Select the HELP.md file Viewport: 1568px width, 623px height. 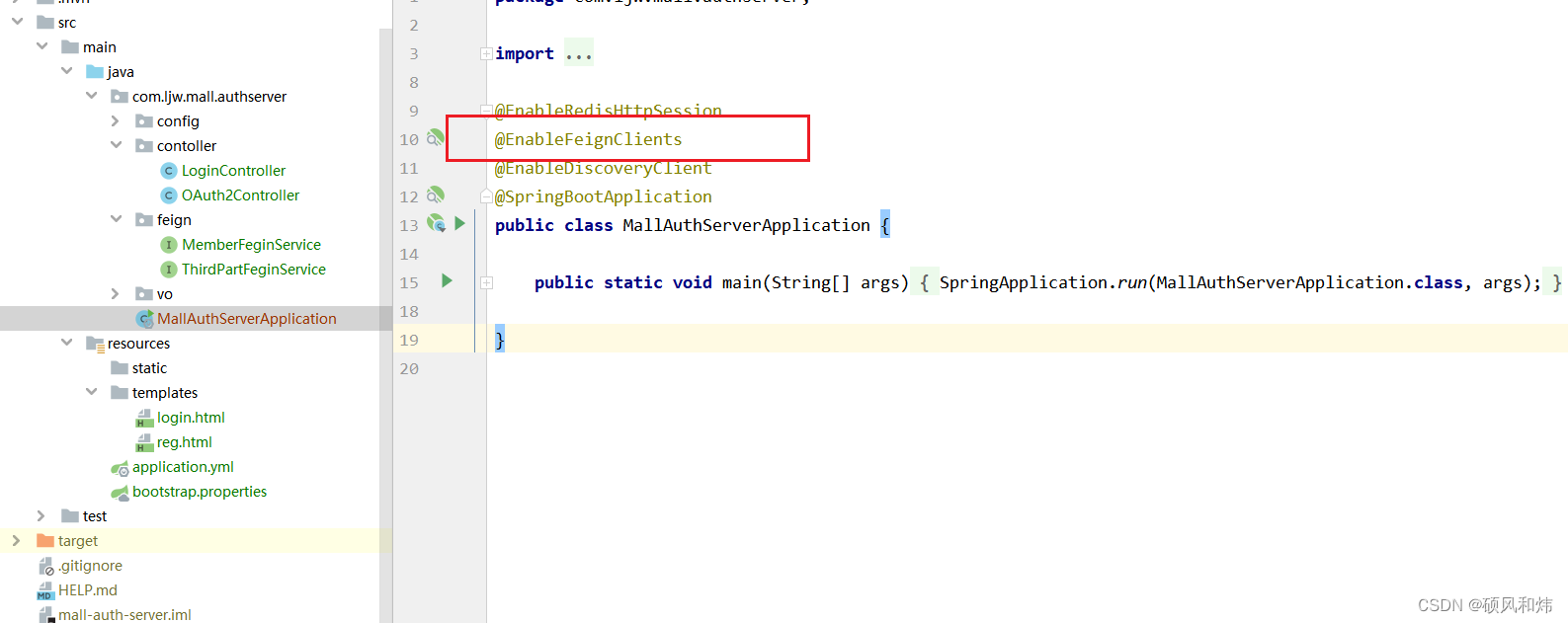(x=88, y=589)
